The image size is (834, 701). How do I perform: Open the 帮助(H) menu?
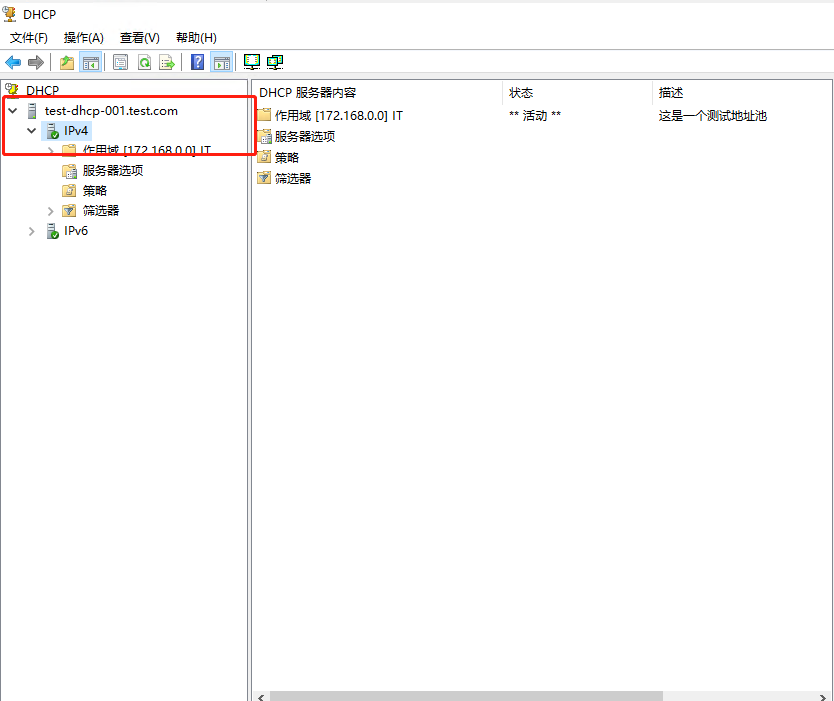196,38
